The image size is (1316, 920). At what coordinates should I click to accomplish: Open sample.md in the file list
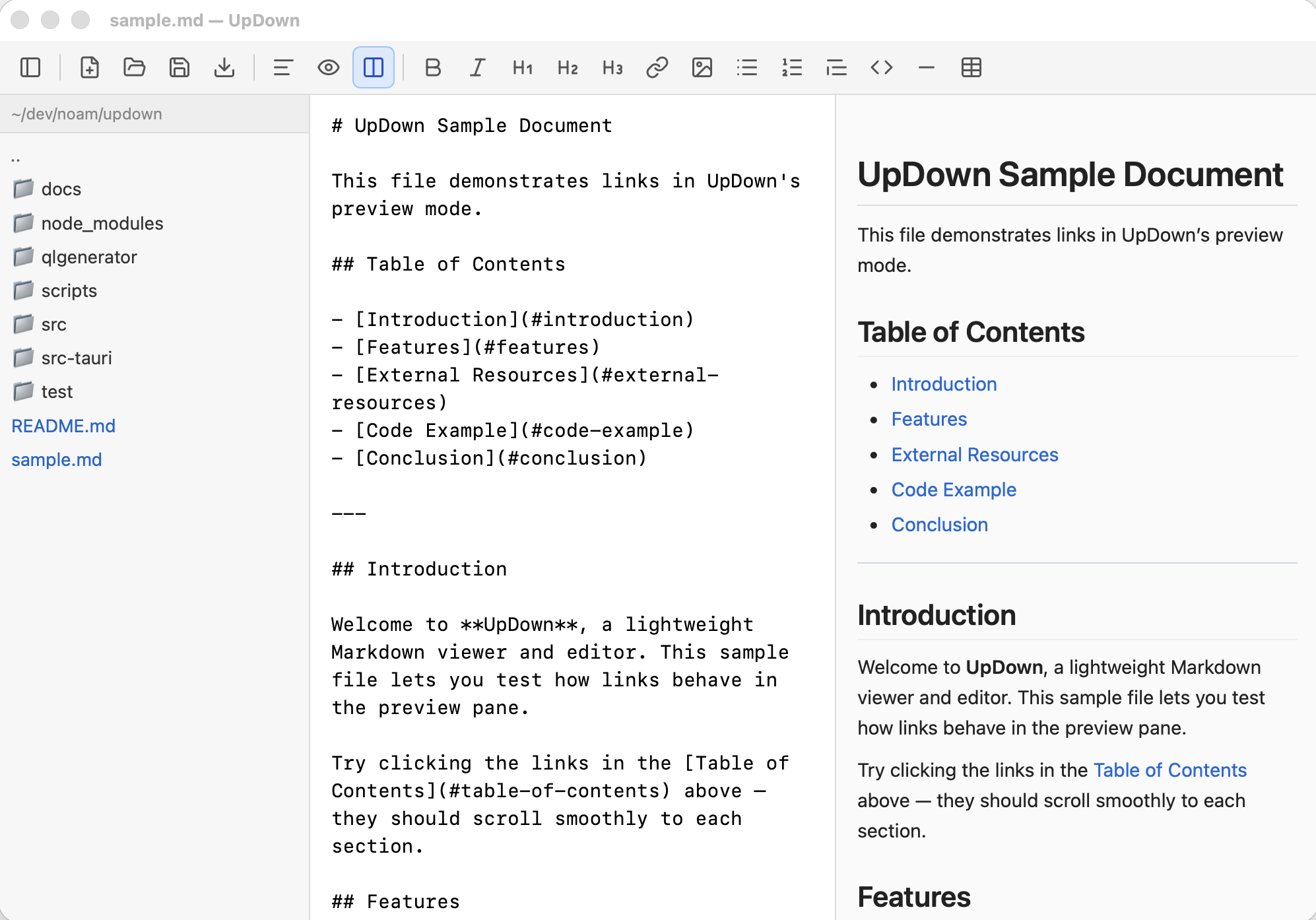pos(57,459)
